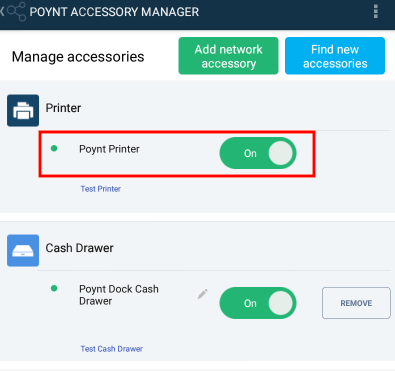This screenshot has width=395, height=371.
Task: Select the Cash Drawer category icon
Action: pos(23,250)
